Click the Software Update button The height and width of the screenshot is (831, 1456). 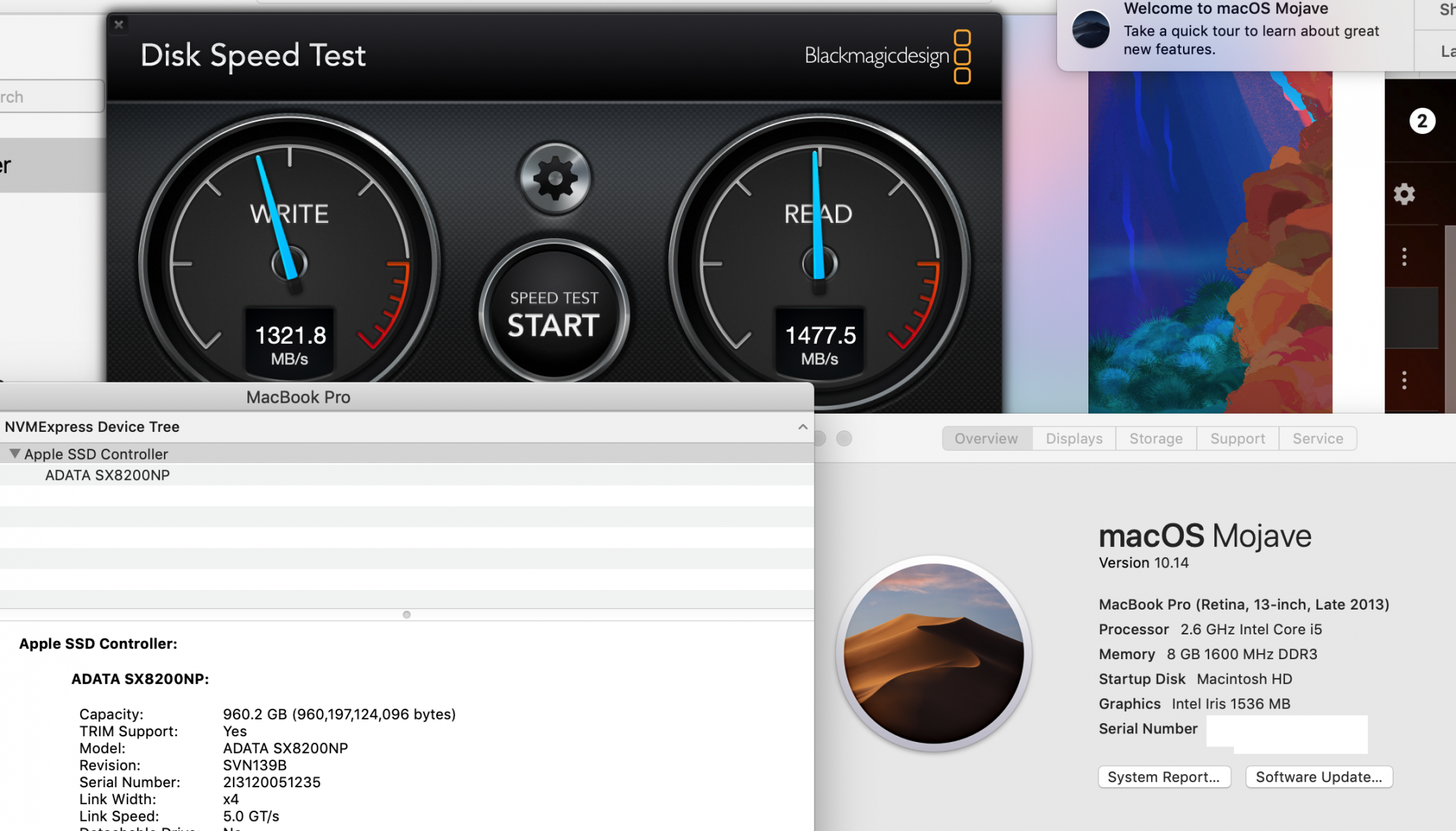tap(1318, 777)
